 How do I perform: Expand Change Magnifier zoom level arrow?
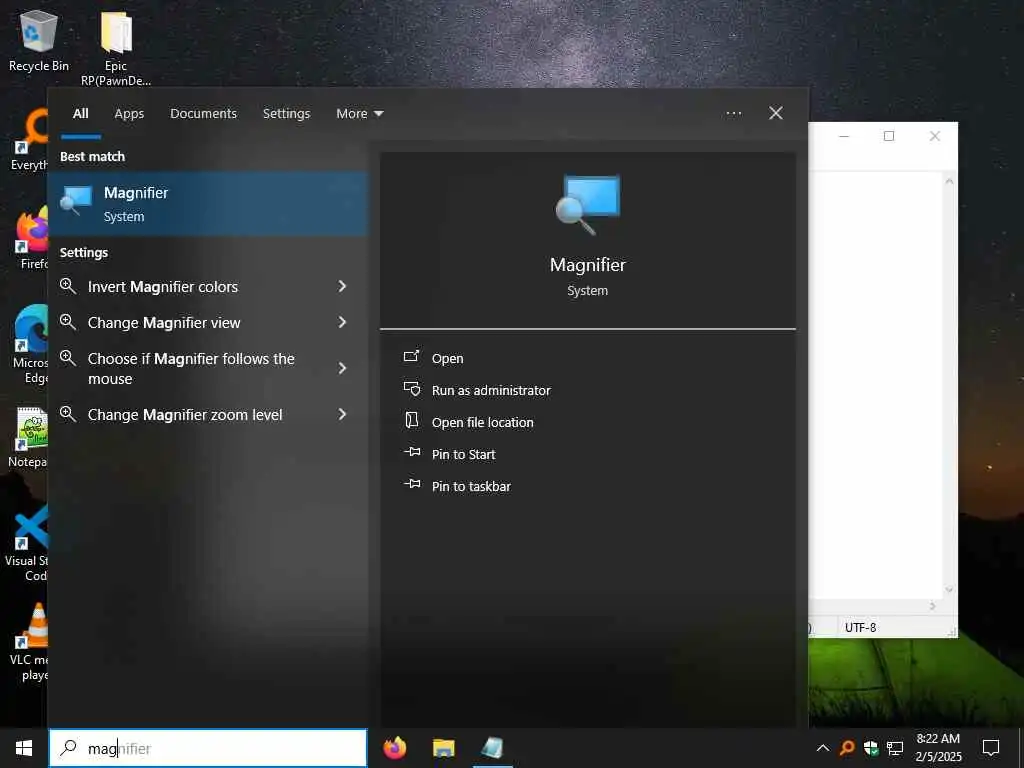[x=342, y=414]
